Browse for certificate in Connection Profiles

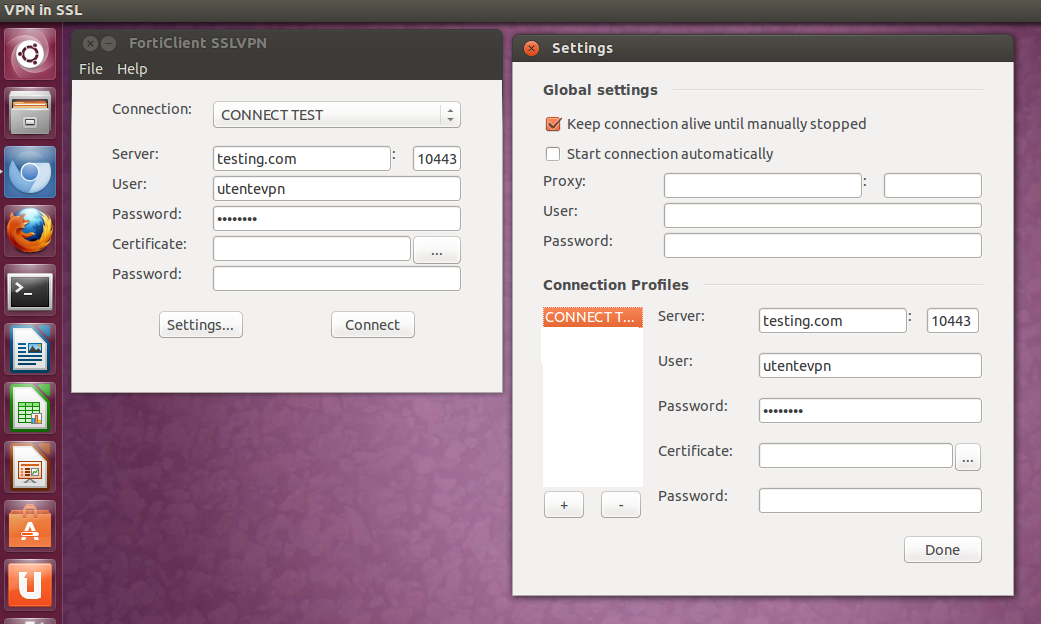point(968,457)
